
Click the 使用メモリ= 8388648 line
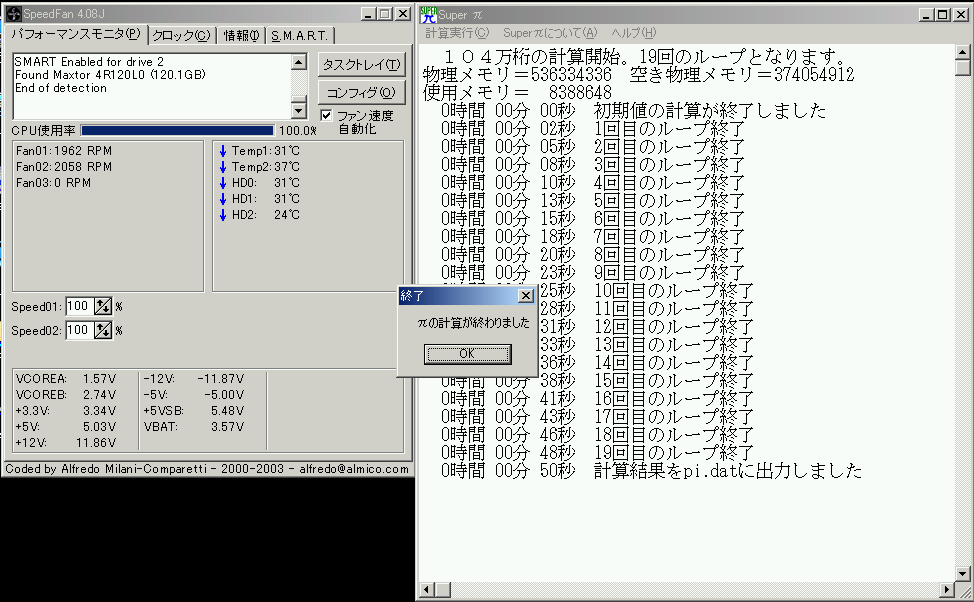coord(517,93)
